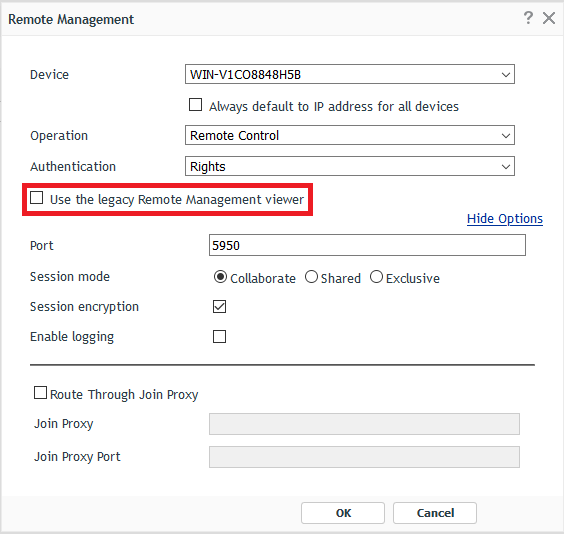Choose Exclusive session mode
This screenshot has width=564, height=534.
[x=376, y=277]
